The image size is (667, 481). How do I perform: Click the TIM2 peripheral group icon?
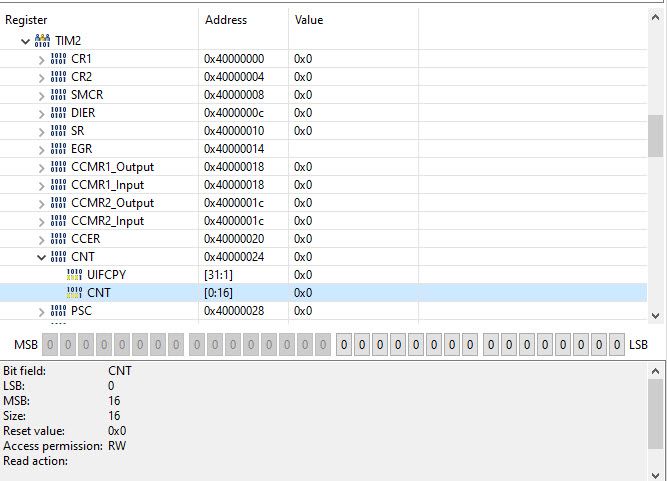(x=42, y=41)
